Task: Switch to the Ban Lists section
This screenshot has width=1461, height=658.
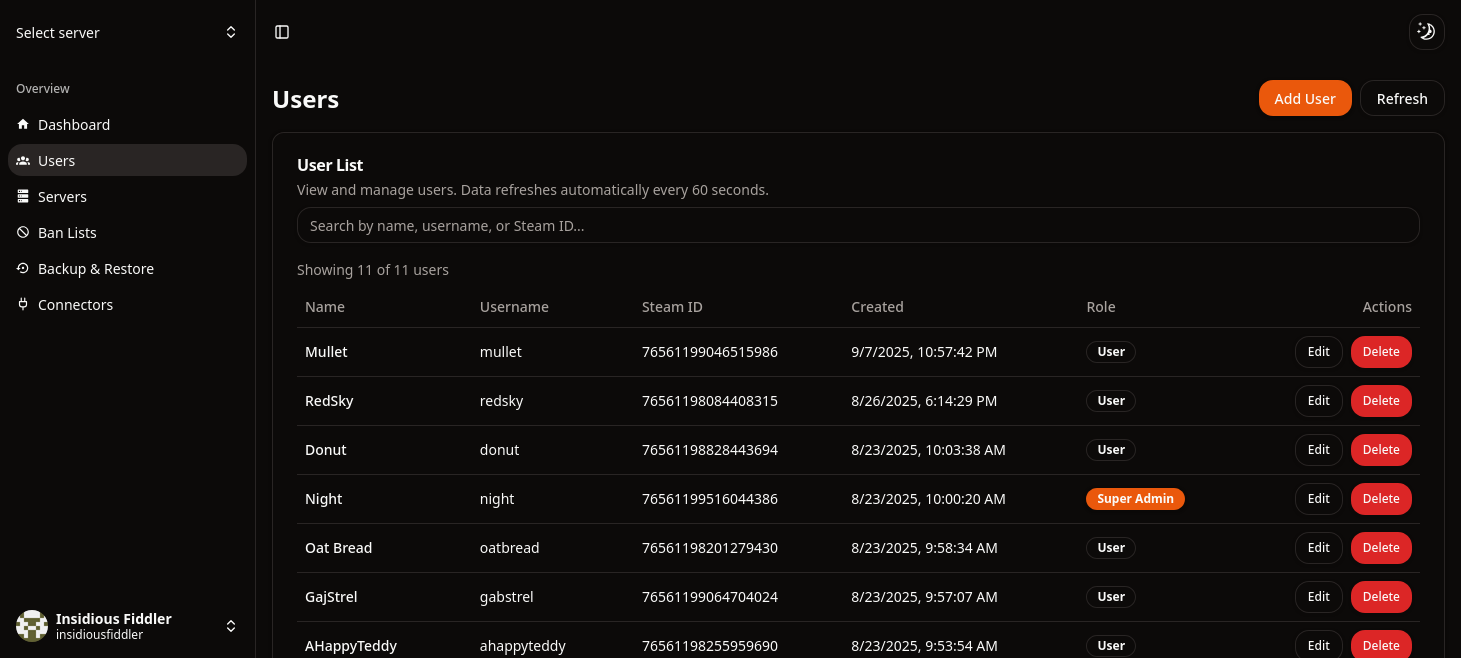Action: 67,232
